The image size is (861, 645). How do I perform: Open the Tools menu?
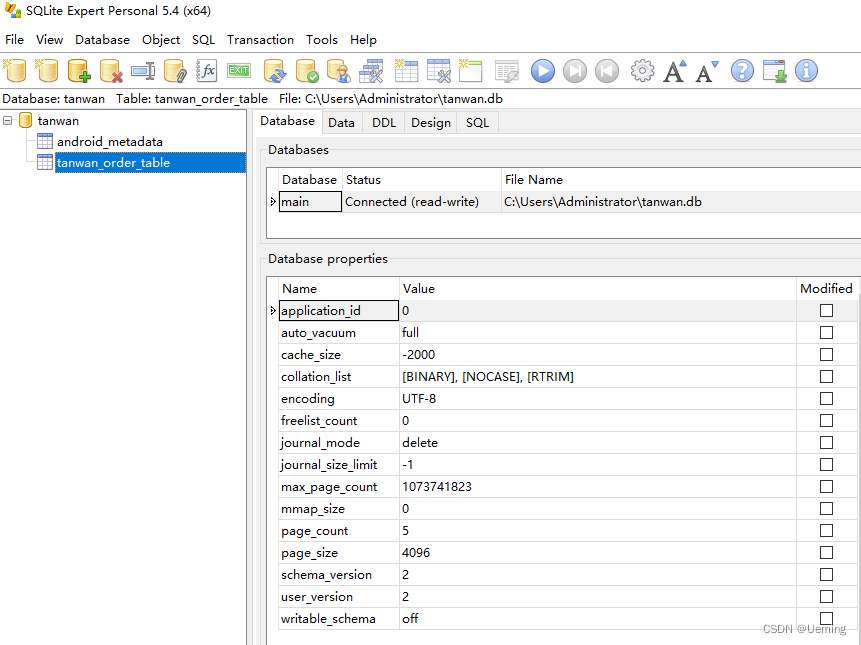pos(322,40)
